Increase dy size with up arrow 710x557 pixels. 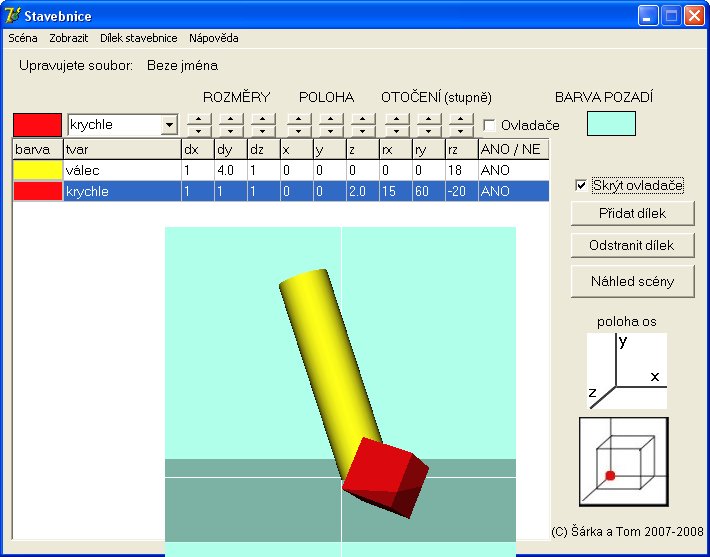pyautogui.click(x=231, y=119)
